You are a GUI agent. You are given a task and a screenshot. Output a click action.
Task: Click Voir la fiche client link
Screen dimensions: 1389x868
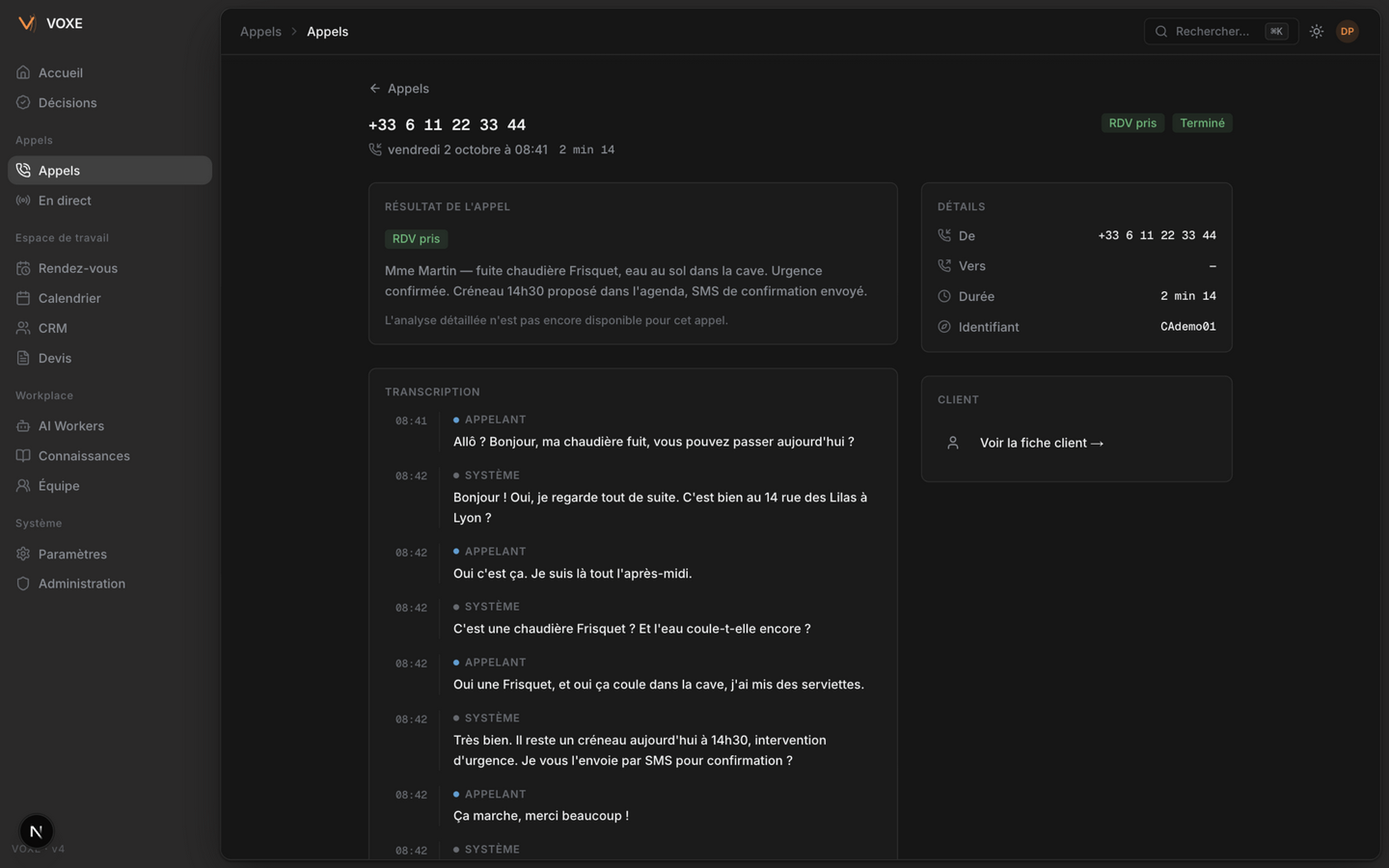point(1042,443)
